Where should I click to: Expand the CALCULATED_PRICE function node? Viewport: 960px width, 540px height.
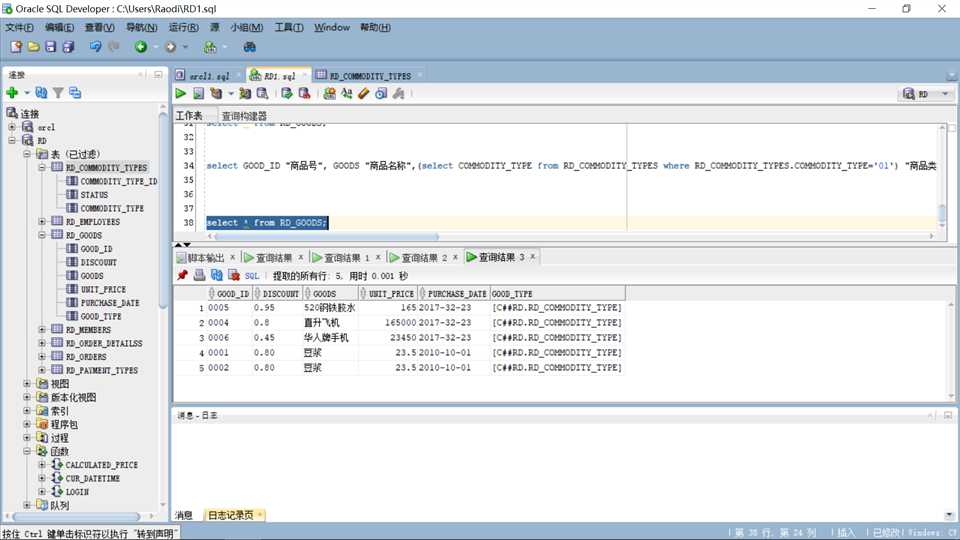pyautogui.click(x=42, y=465)
